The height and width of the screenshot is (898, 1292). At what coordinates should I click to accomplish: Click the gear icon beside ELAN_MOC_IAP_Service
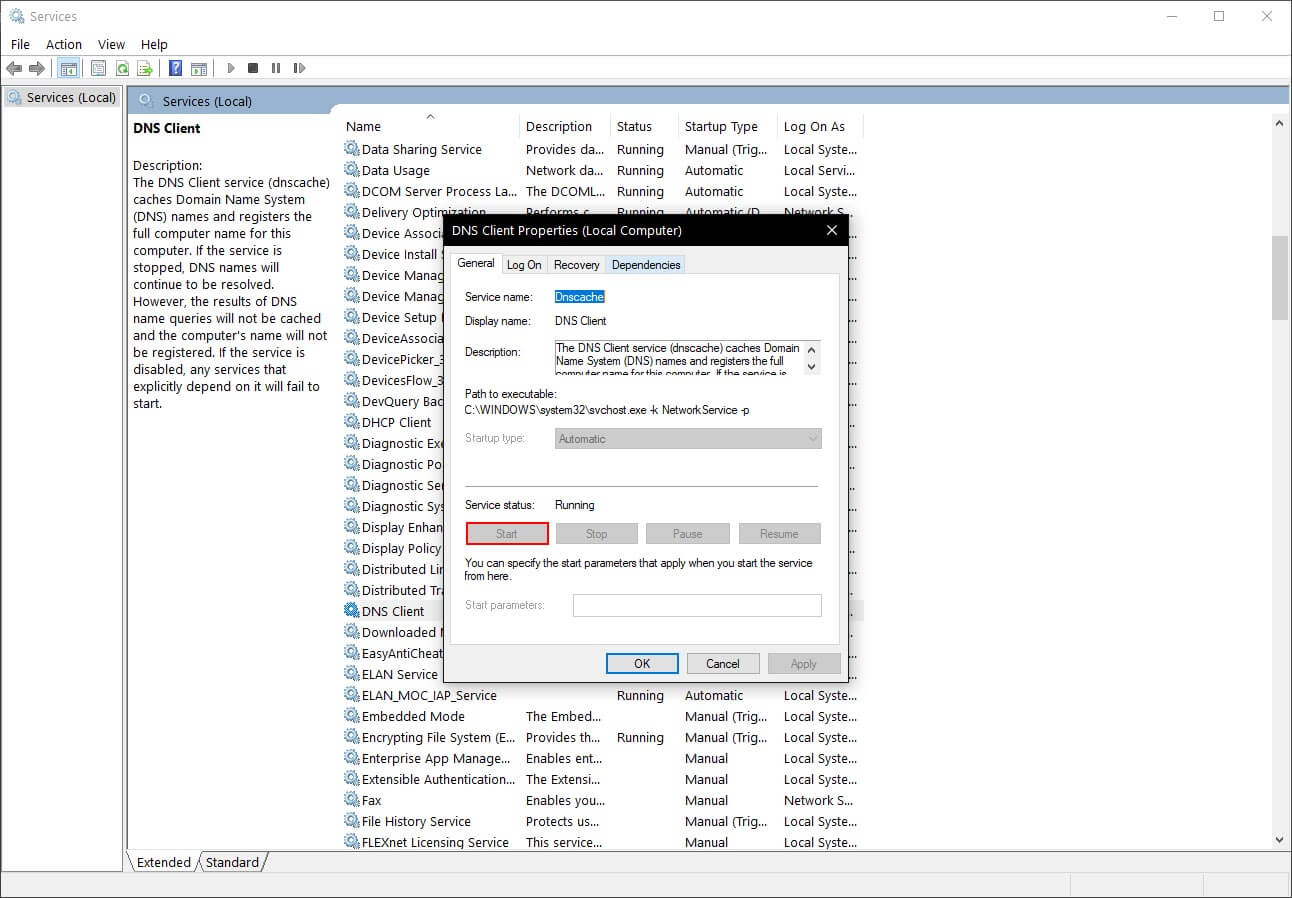click(x=352, y=694)
